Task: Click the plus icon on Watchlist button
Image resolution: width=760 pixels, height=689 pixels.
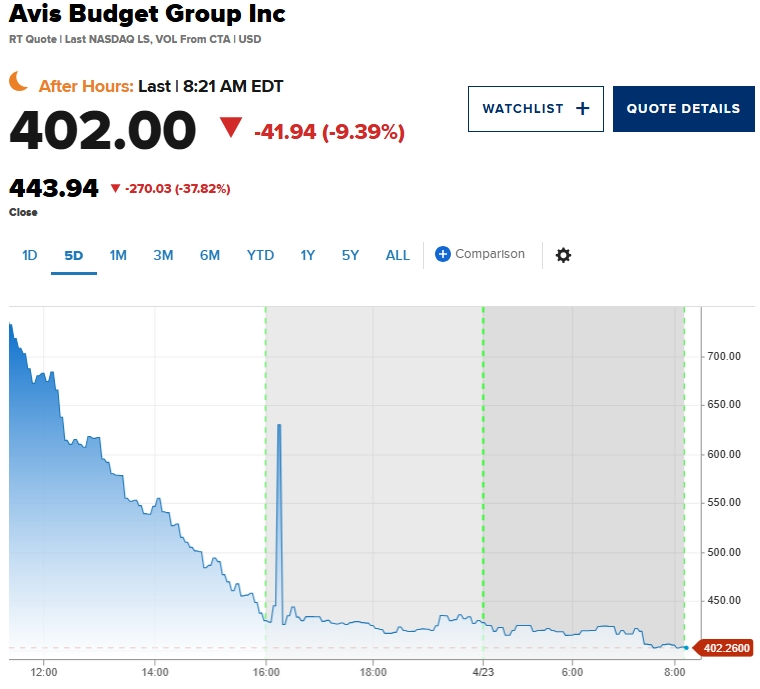Action: click(x=583, y=109)
